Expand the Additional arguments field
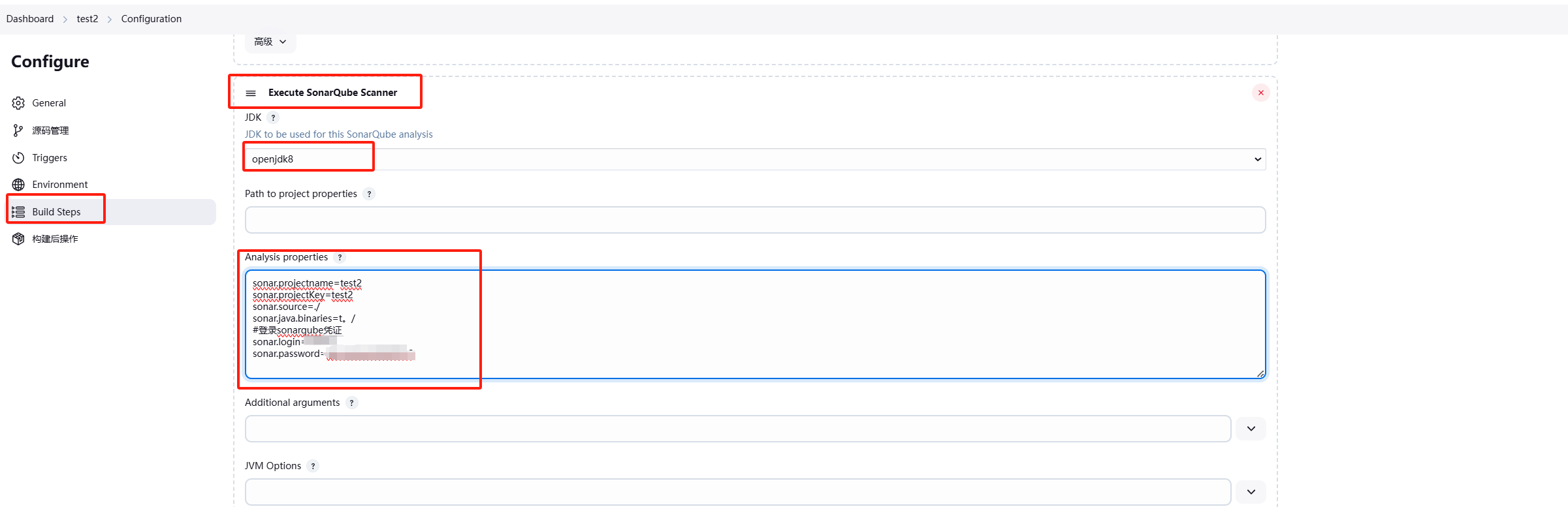The width and height of the screenshot is (1568, 507). tap(1251, 429)
